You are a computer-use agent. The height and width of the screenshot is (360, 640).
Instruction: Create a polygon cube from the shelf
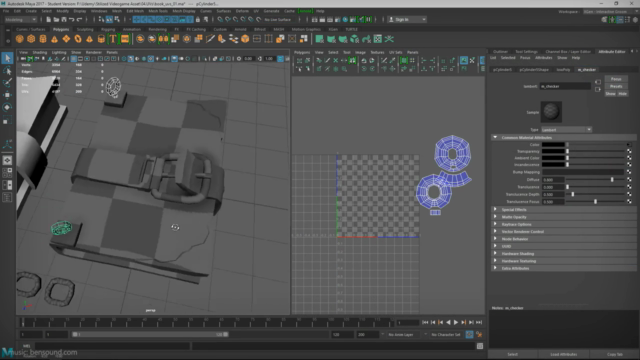[31, 39]
